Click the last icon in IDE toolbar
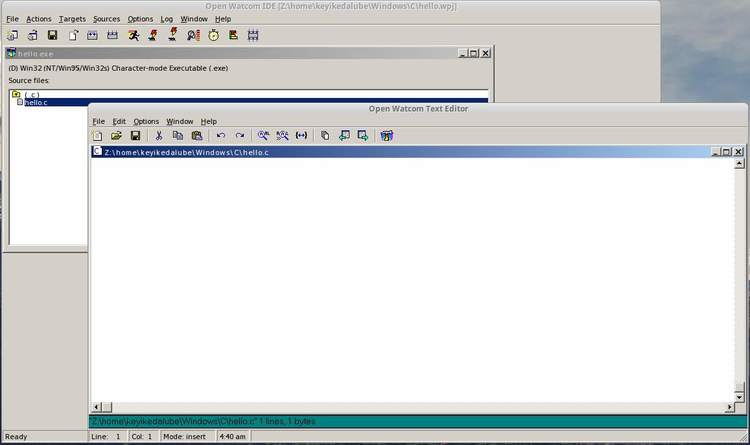 click(253, 35)
